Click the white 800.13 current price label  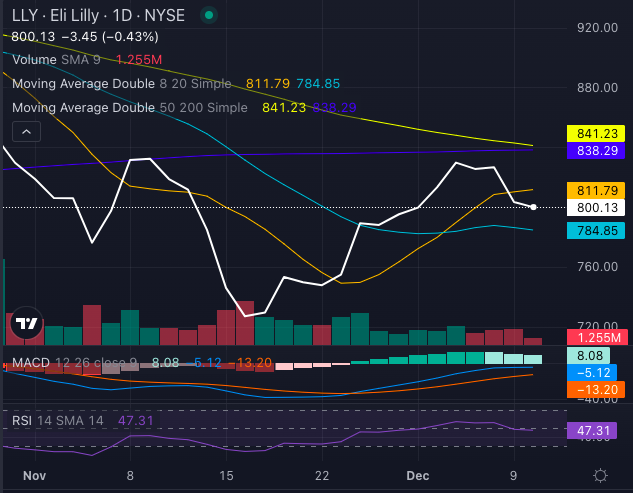click(595, 208)
